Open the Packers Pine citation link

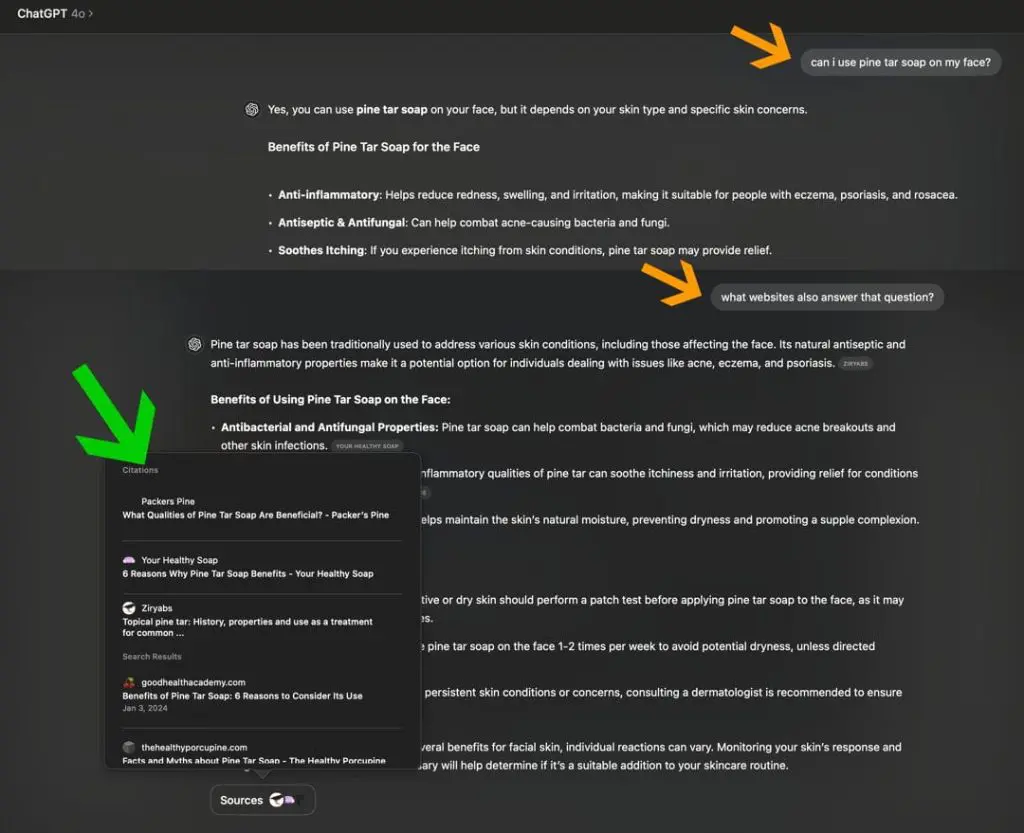pos(255,508)
